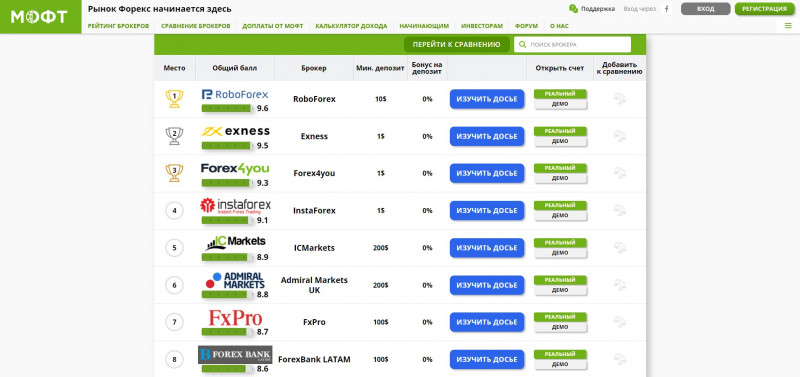Open the hamburger menu icon
Screen dimensions: 800x377
(788, 26)
